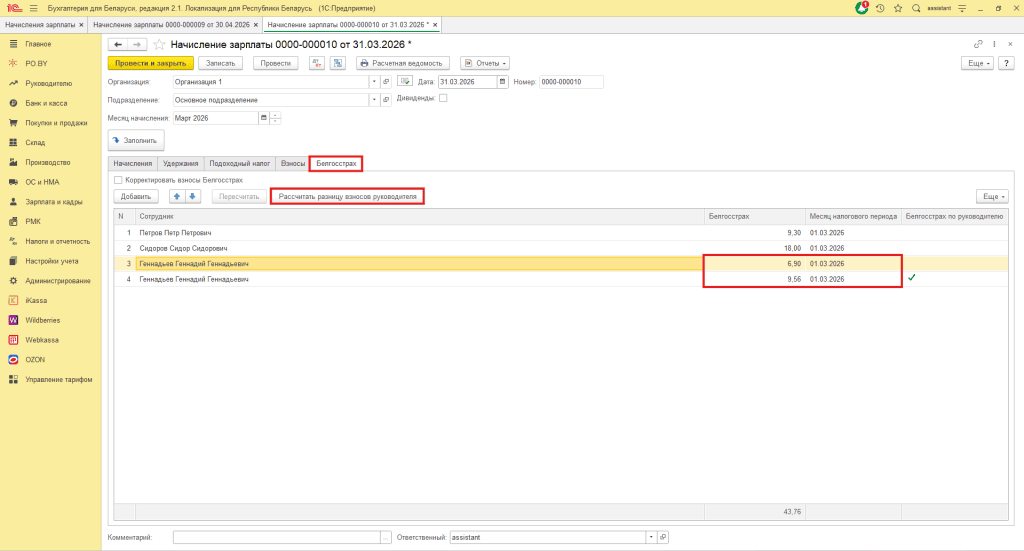
Task: Click Рассчитать разницу взносов руководителя
Action: click(347, 197)
